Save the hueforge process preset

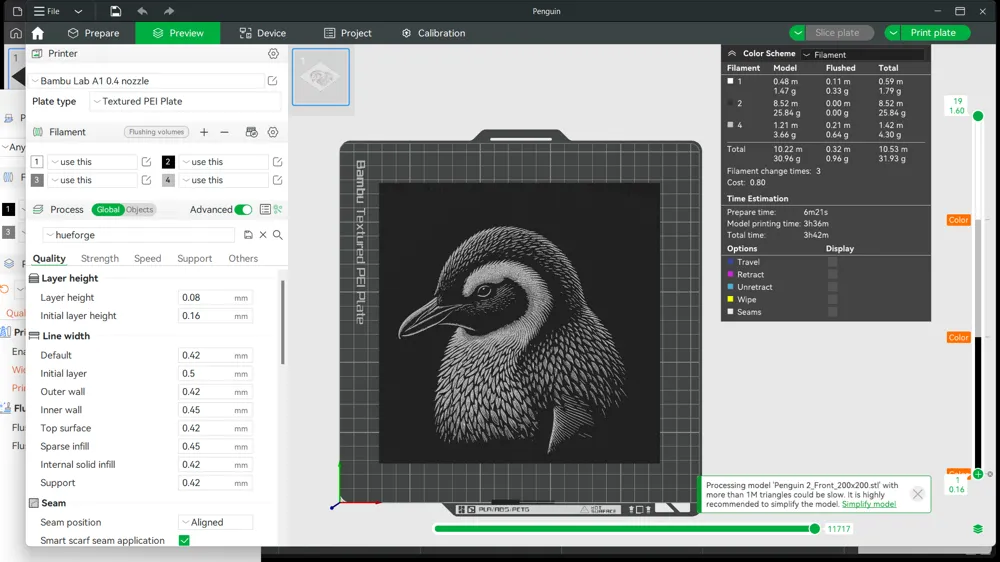point(248,235)
